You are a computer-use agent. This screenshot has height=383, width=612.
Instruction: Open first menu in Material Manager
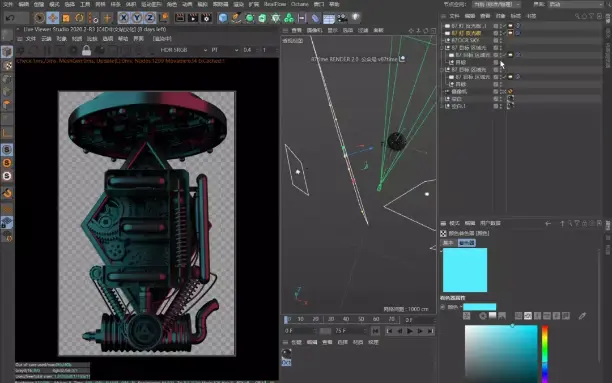tap(296, 342)
